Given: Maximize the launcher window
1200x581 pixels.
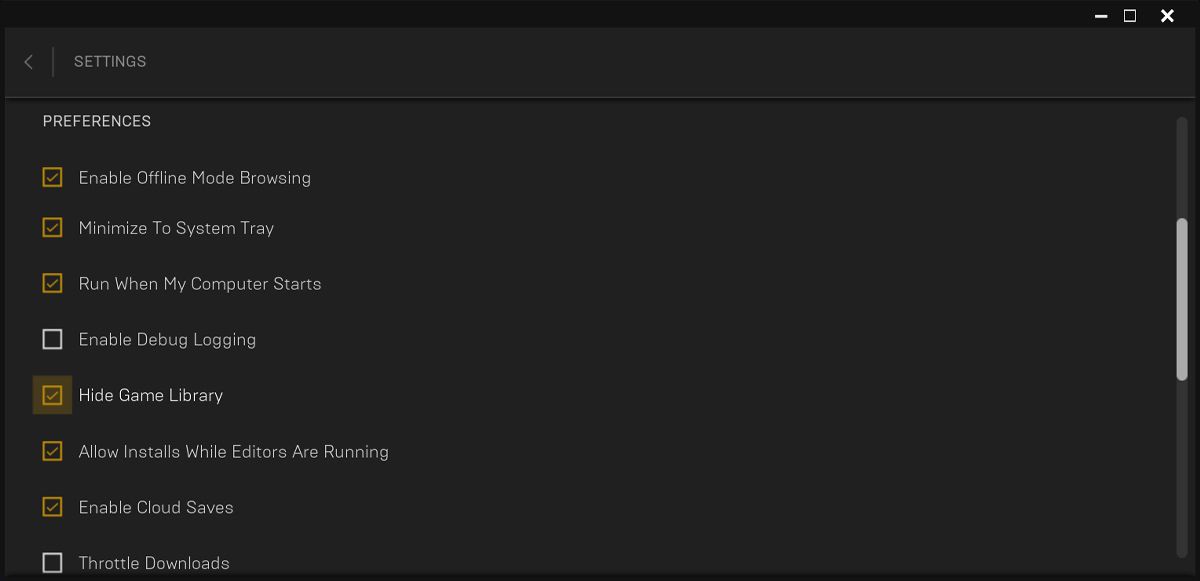Looking at the screenshot, I should pos(1130,16).
